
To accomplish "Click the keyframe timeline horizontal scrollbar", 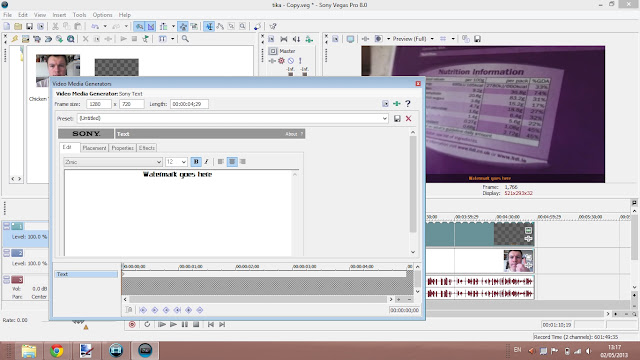I will tap(258, 299).
